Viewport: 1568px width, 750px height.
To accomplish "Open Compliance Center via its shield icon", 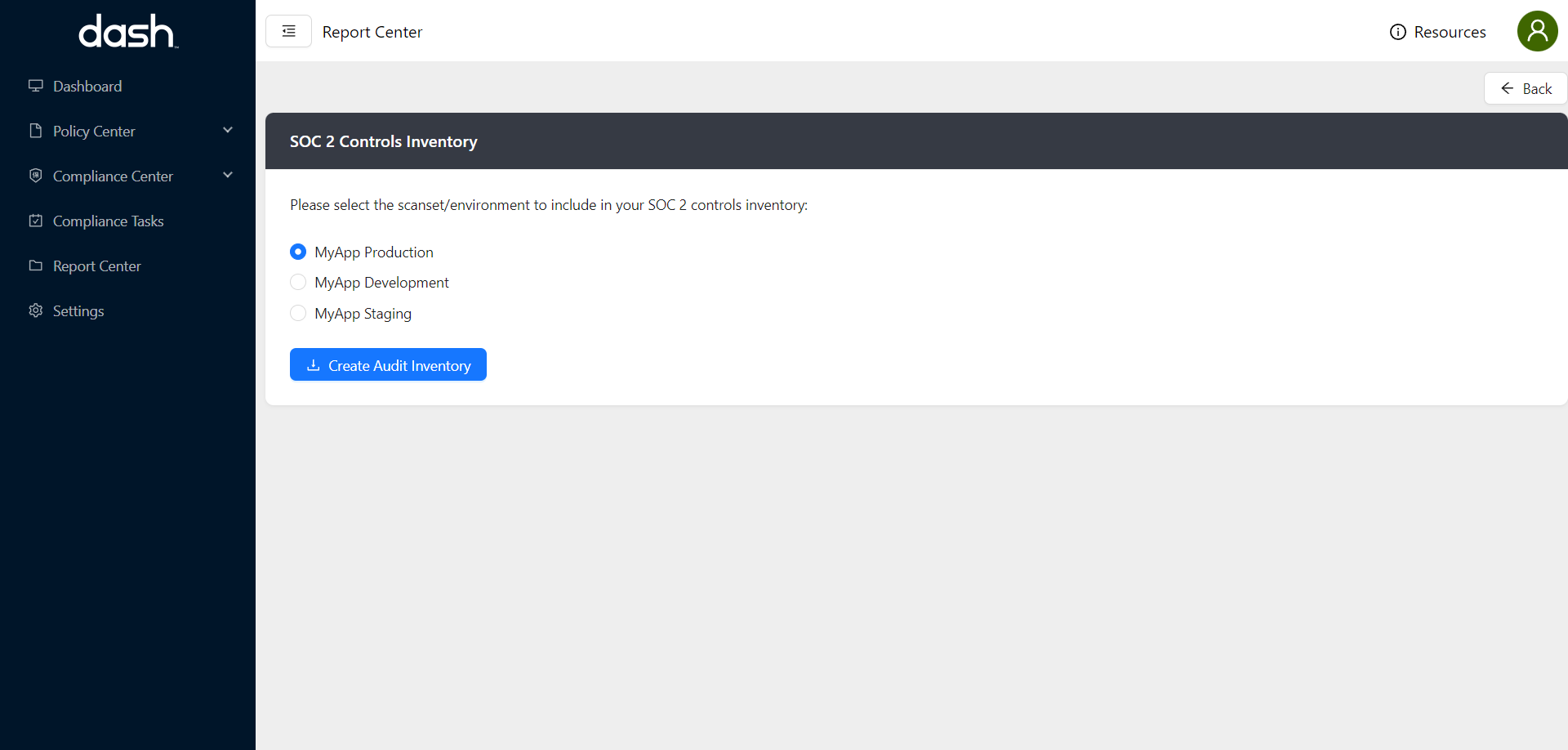I will (x=35, y=175).
